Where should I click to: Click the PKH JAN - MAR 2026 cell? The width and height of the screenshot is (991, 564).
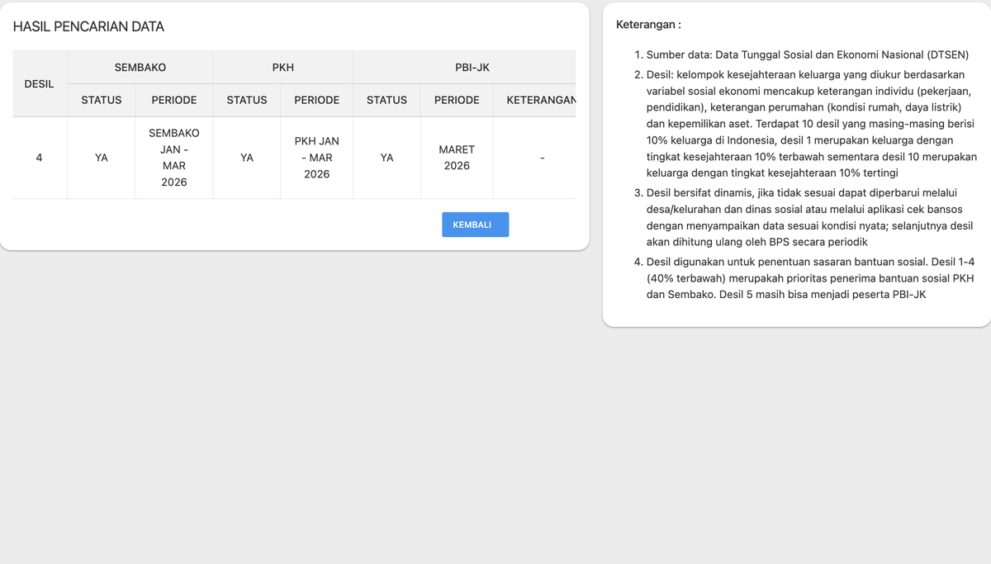click(316, 158)
